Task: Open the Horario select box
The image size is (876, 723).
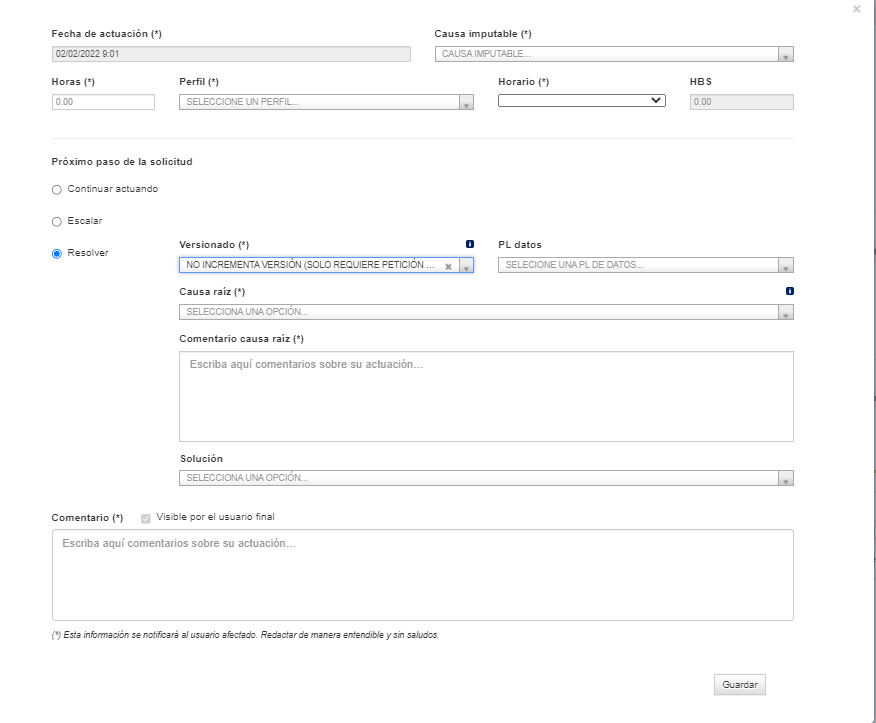Action: click(x=582, y=101)
